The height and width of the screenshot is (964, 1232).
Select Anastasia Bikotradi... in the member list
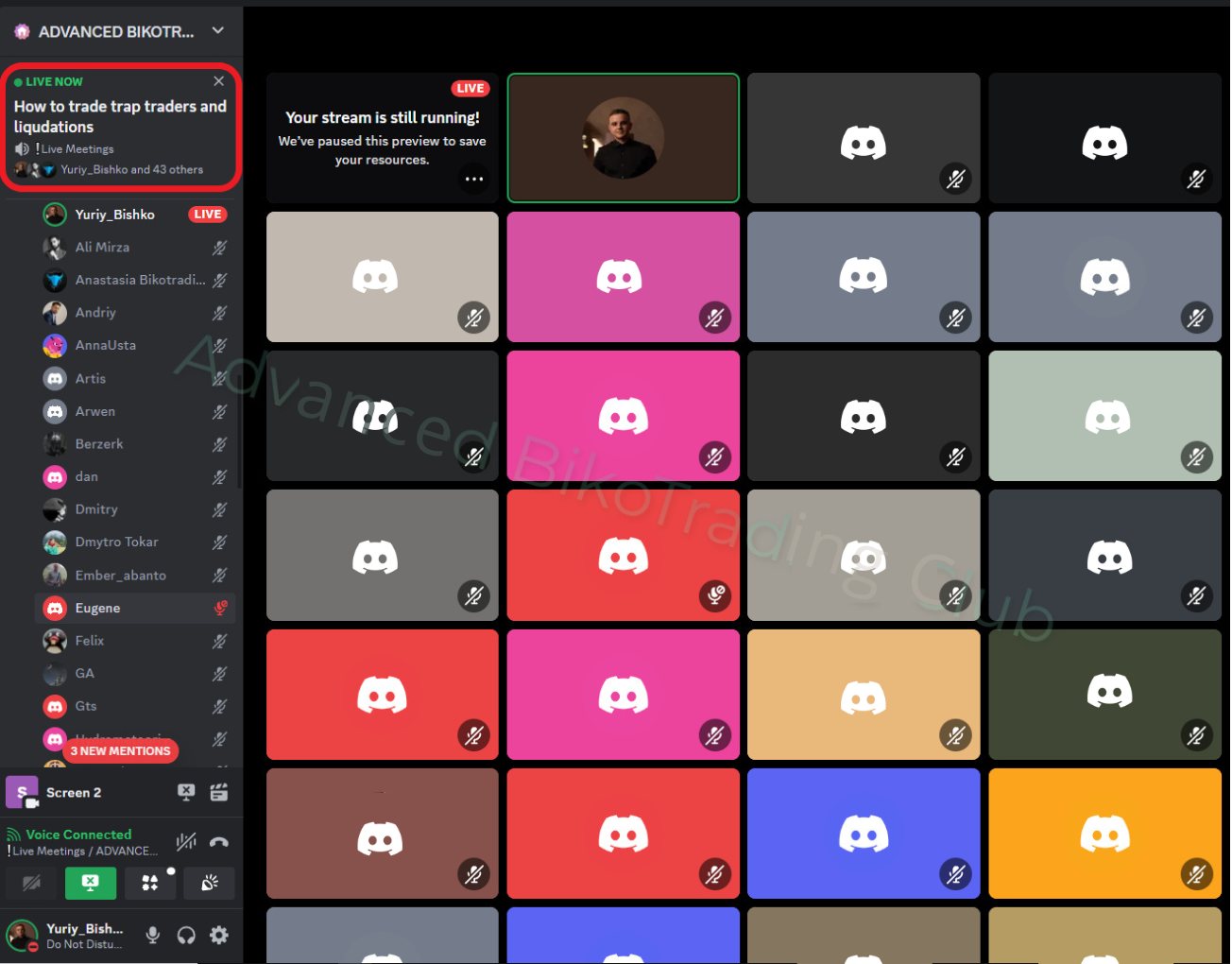(x=134, y=280)
